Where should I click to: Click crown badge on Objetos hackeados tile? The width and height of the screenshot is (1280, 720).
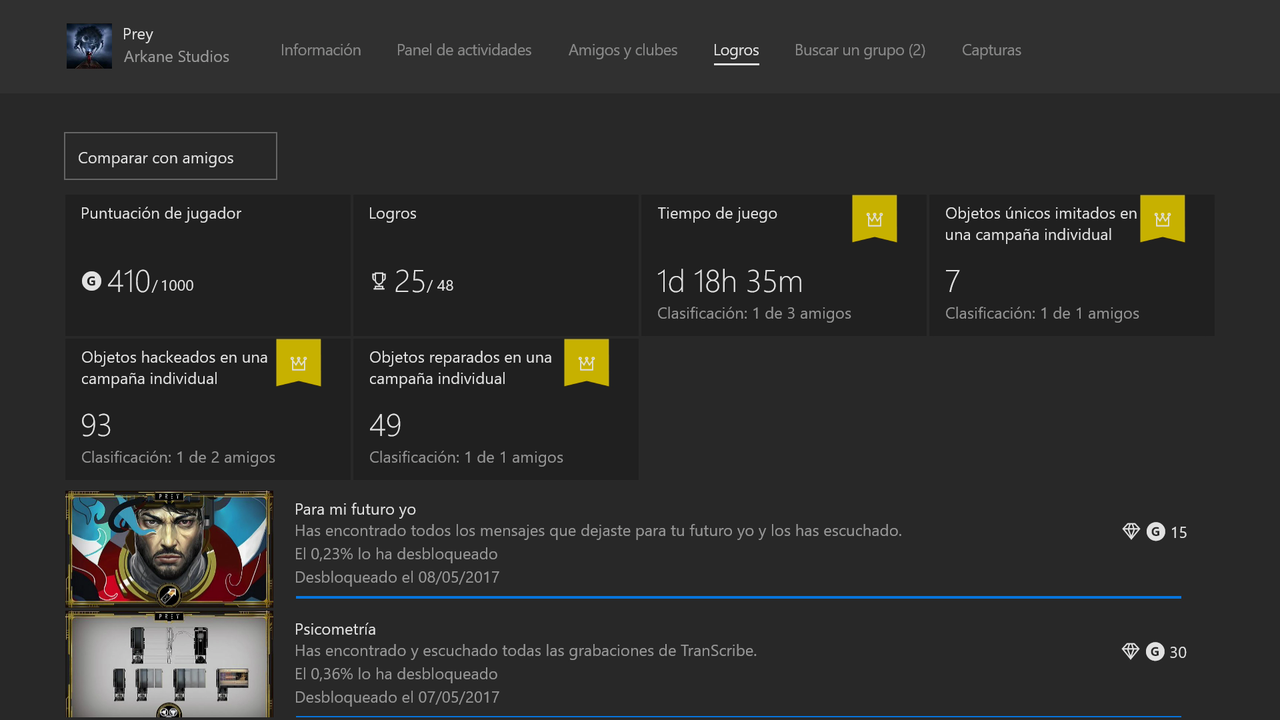click(298, 363)
